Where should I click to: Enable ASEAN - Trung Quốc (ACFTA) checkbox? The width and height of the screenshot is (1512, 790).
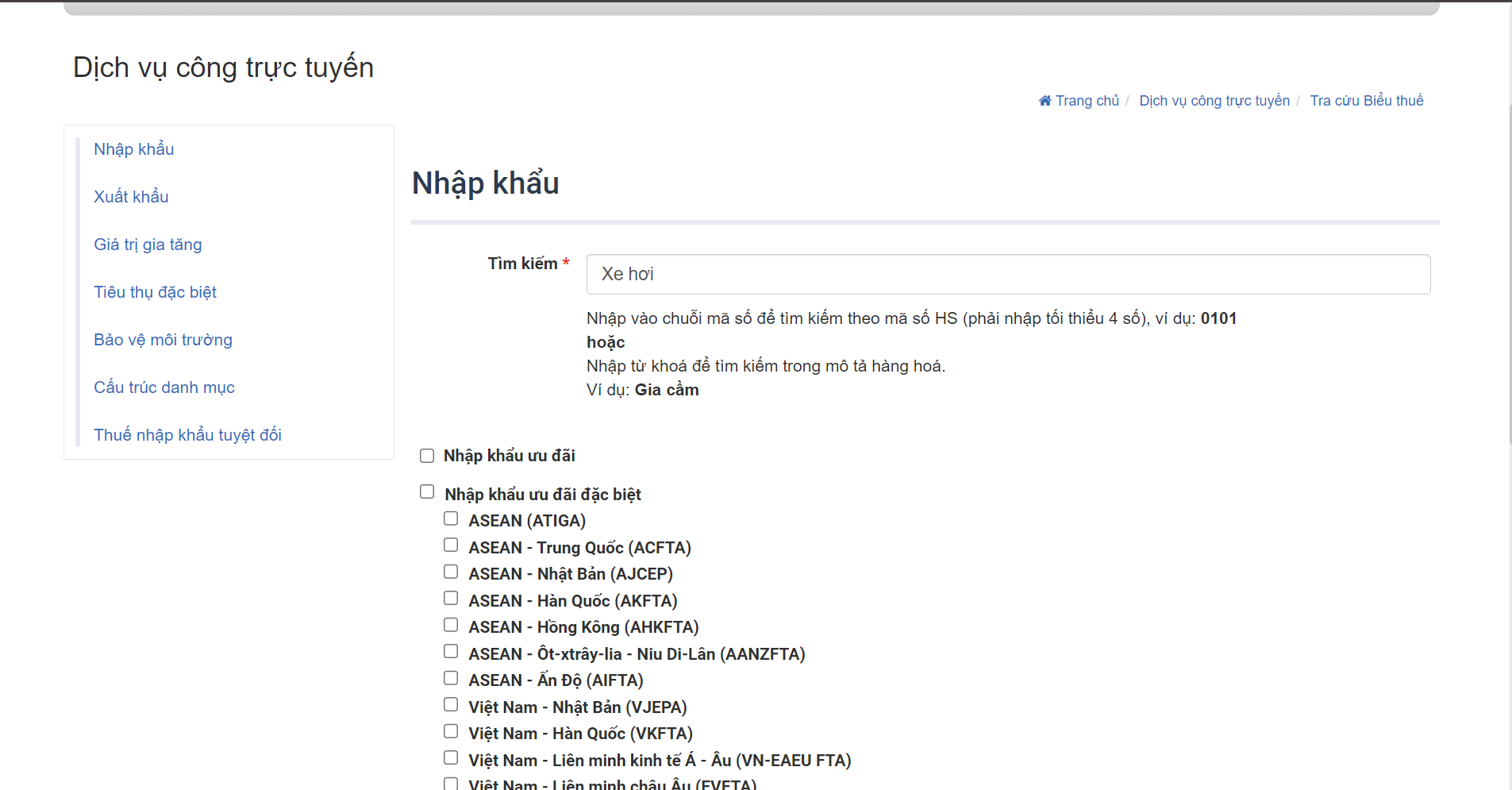[451, 545]
